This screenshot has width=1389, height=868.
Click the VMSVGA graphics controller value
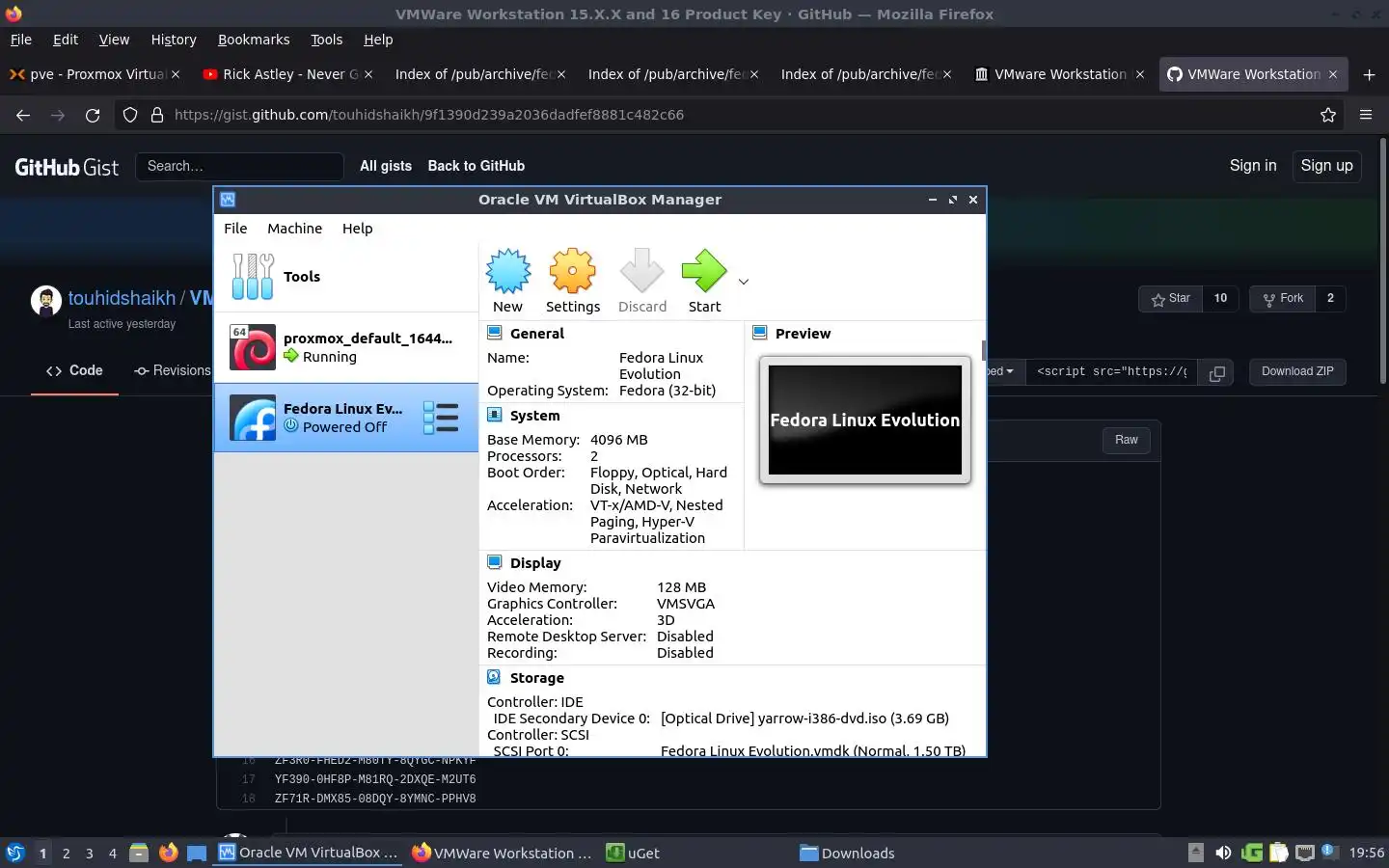click(x=686, y=604)
